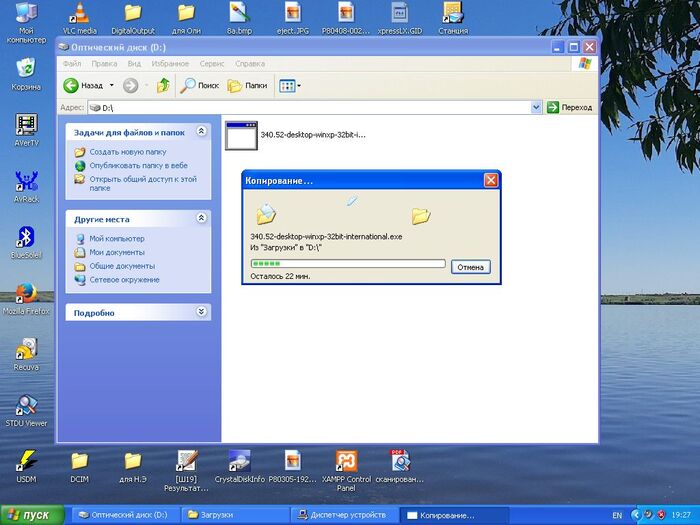Cancel copying with the Отмена button

point(470,267)
